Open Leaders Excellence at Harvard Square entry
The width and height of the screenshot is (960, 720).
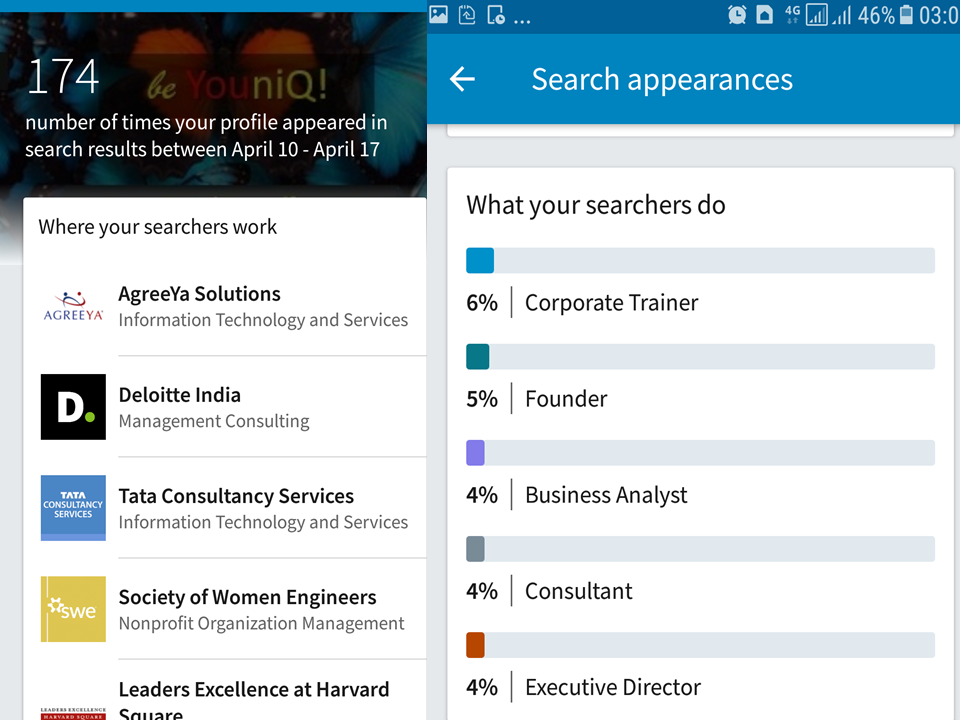(253, 699)
